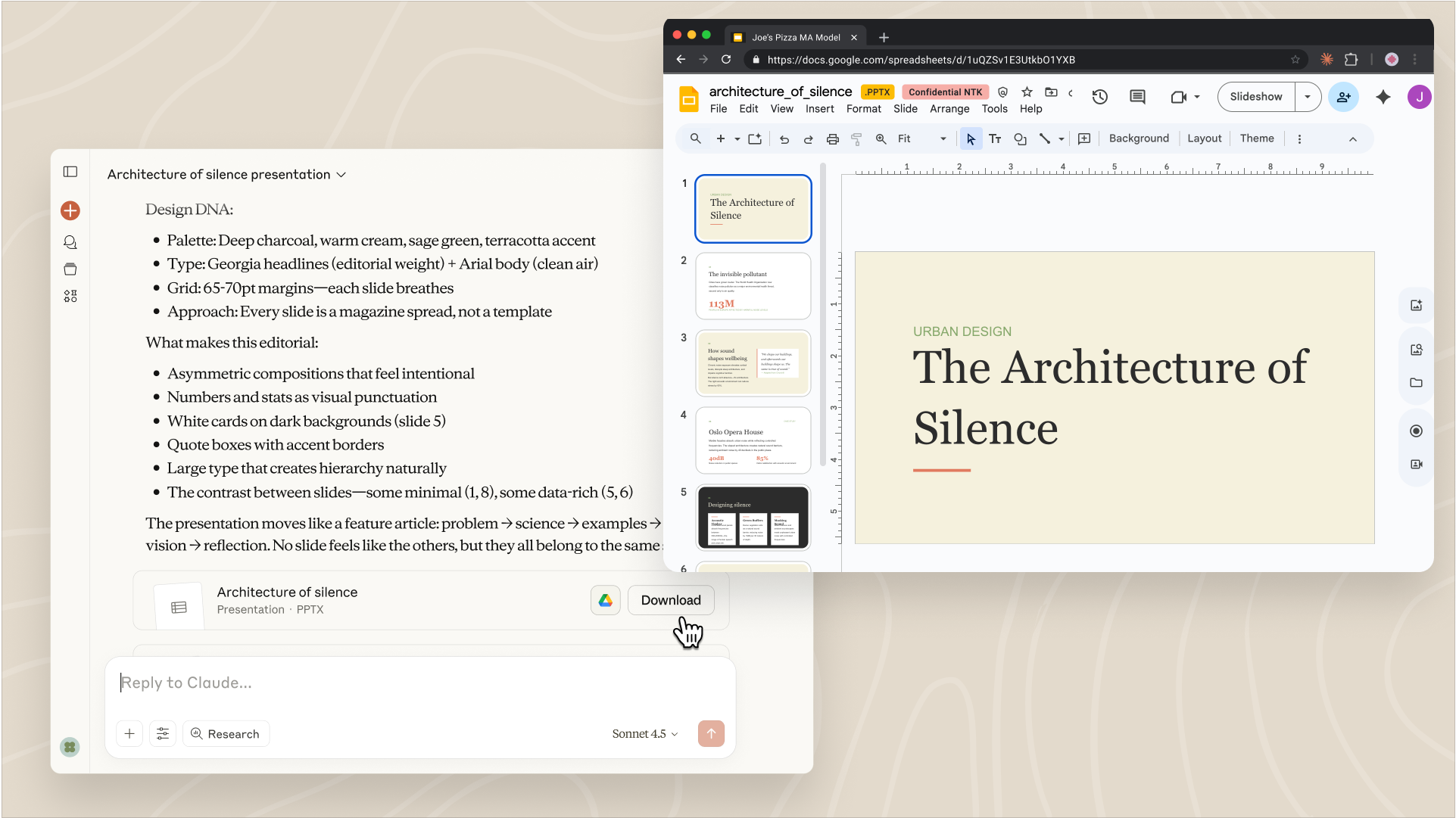Select the text box tool
This screenshot has height=818, width=1456.
pyautogui.click(x=995, y=139)
